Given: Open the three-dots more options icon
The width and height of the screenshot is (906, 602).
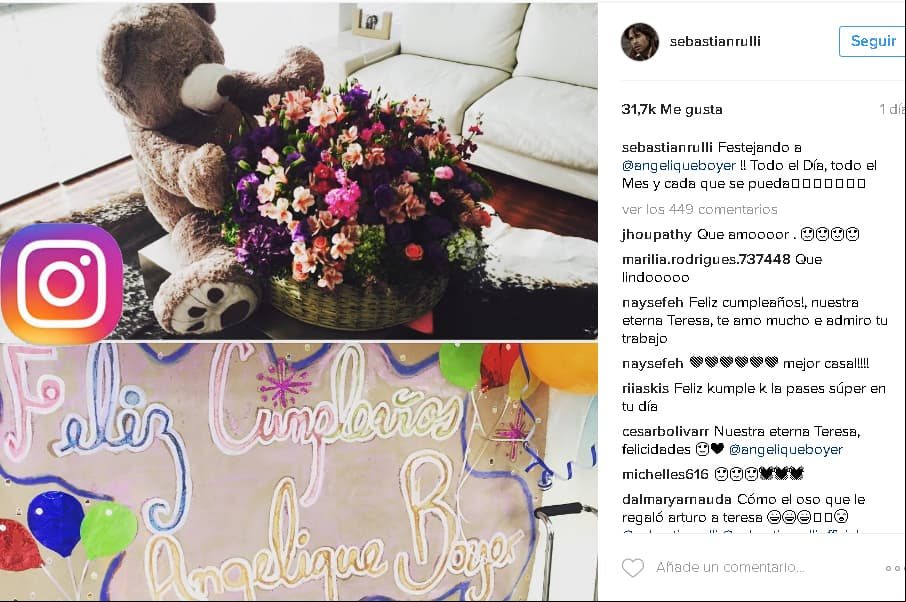Looking at the screenshot, I should tap(895, 568).
